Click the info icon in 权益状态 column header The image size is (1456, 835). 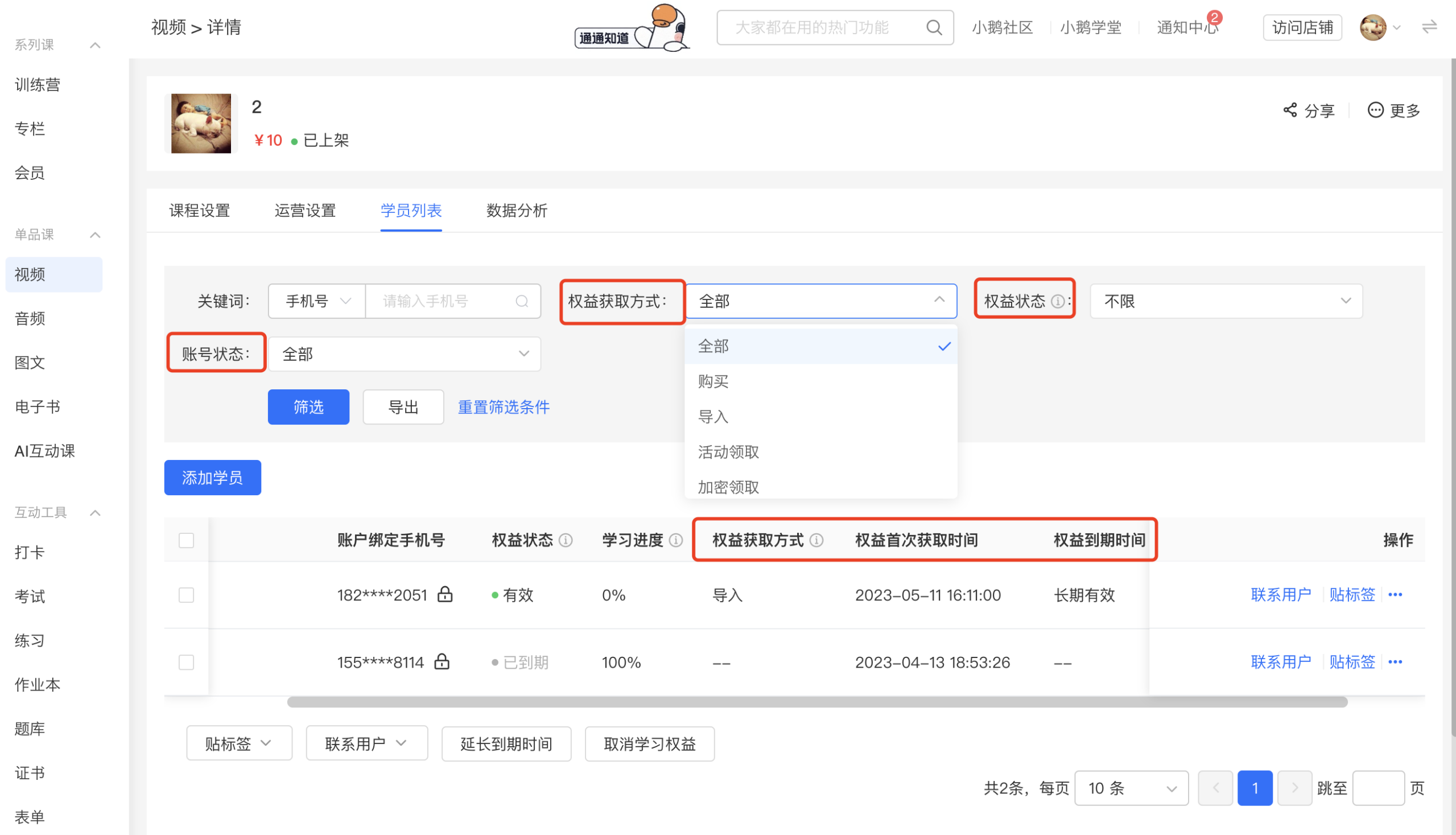pos(566,540)
